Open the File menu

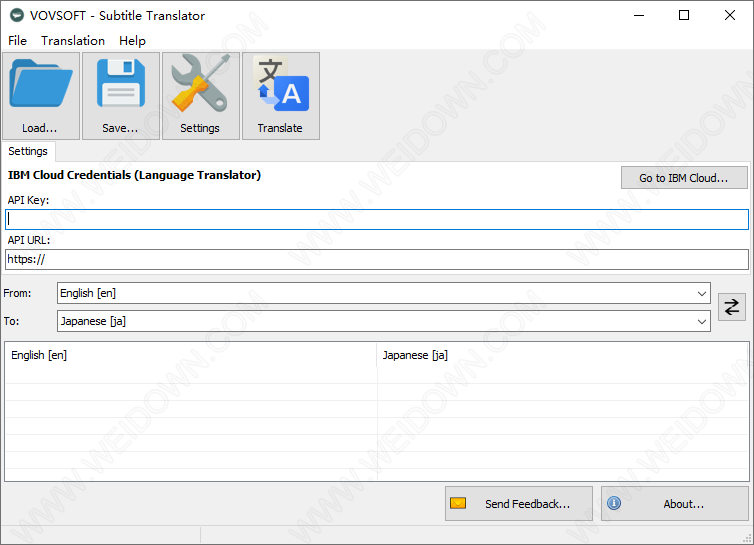click(17, 41)
